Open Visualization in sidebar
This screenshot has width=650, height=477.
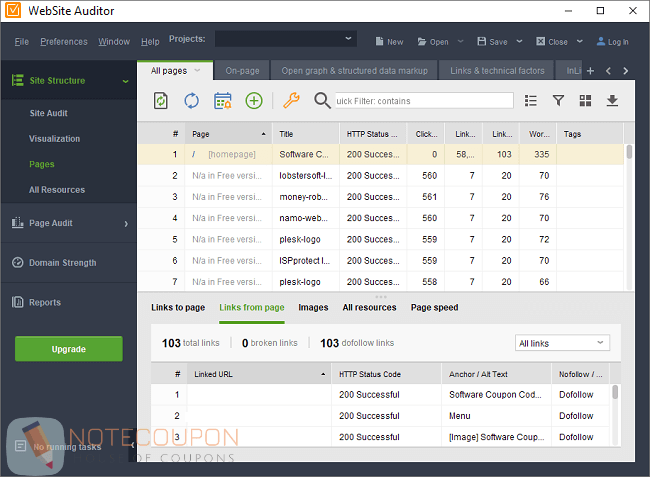pyautogui.click(x=54, y=139)
